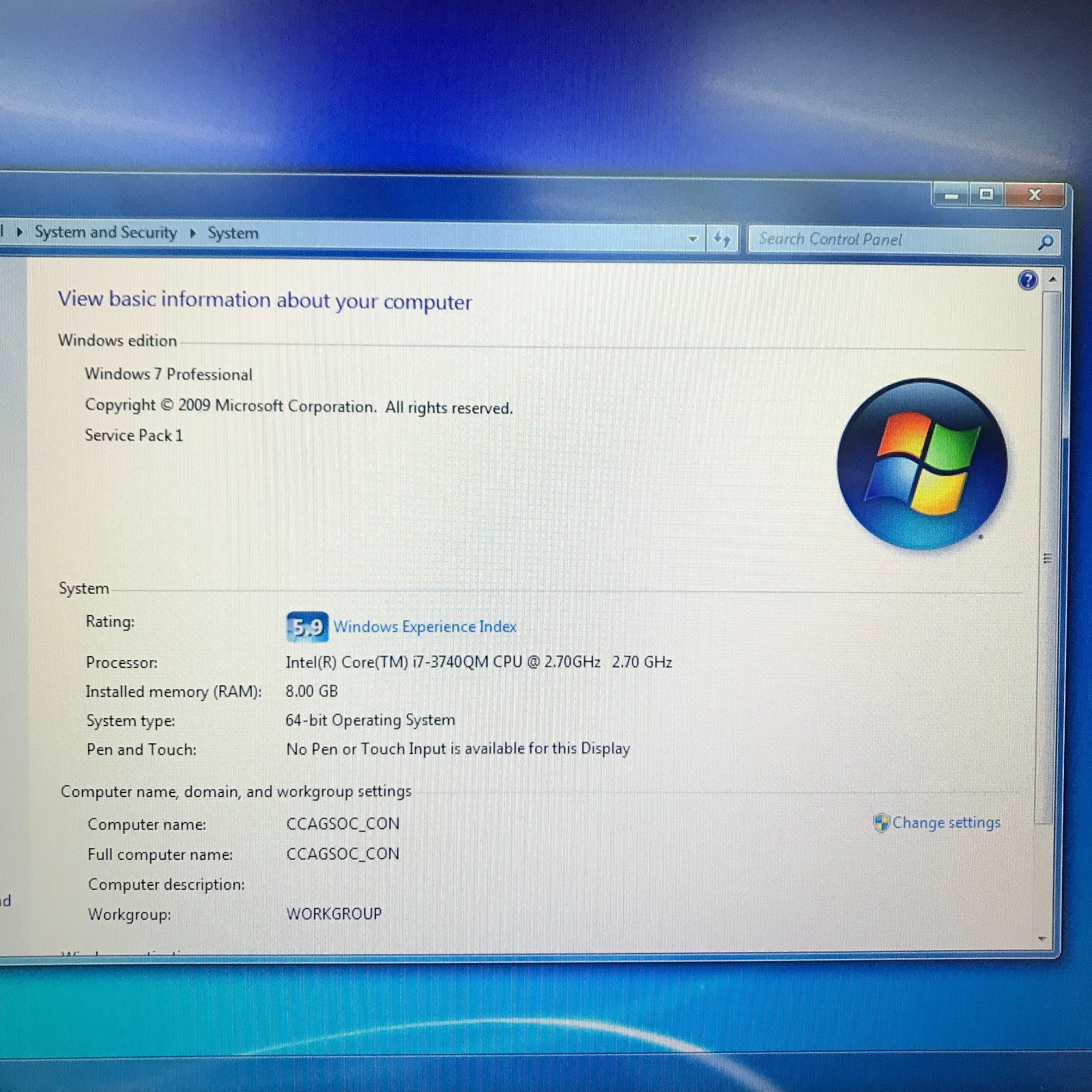Viewport: 1092px width, 1092px height.
Task: Expand the arrow before System and Security
Action: (x=20, y=232)
